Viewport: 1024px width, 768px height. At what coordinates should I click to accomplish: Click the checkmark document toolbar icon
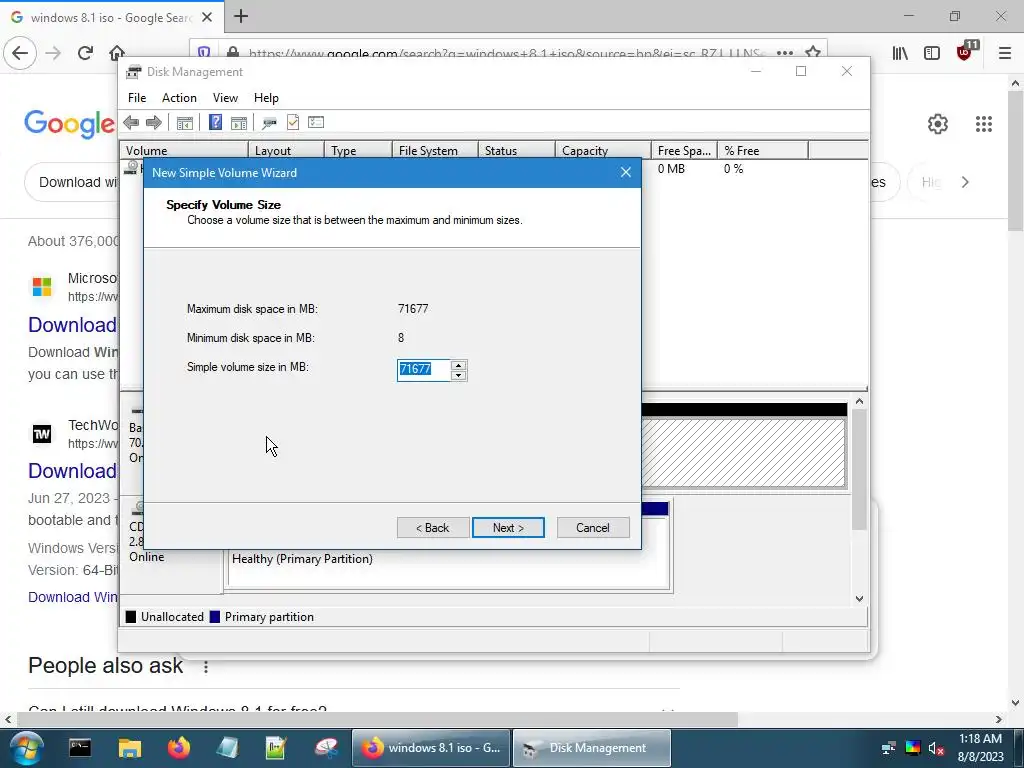click(x=293, y=122)
